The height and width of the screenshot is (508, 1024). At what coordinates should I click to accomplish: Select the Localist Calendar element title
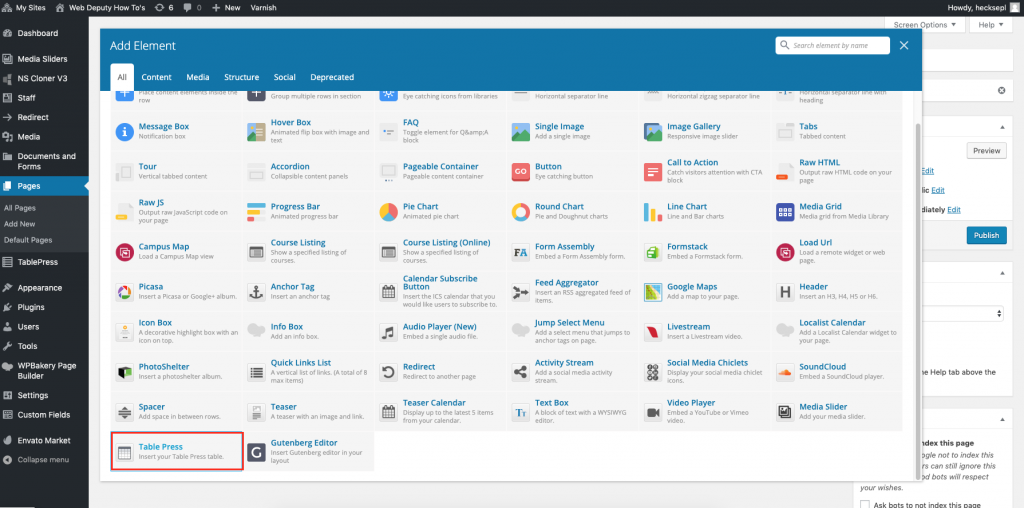coord(832,323)
